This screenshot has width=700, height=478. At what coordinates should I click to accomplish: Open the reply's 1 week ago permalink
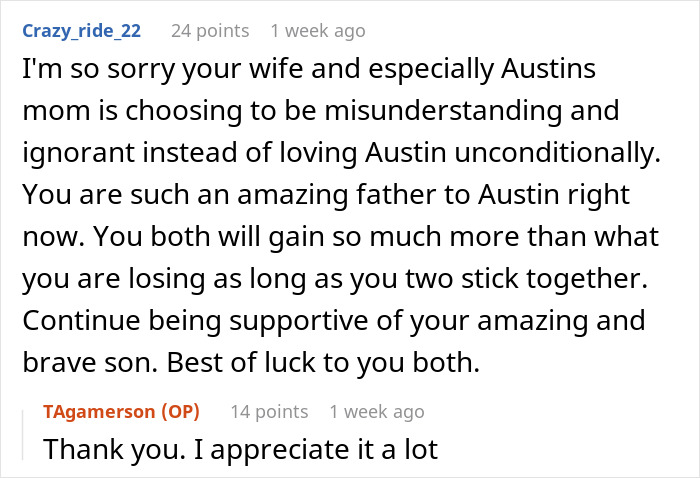pyautogui.click(x=377, y=411)
